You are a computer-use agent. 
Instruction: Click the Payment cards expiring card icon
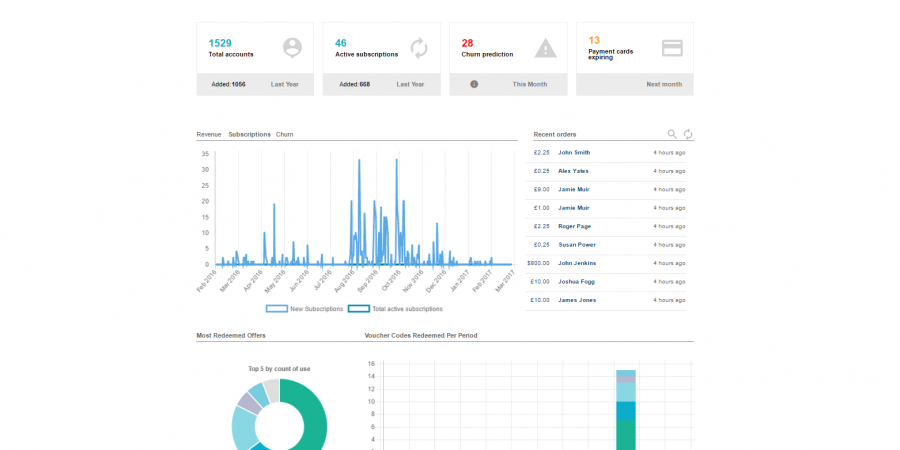(672, 47)
